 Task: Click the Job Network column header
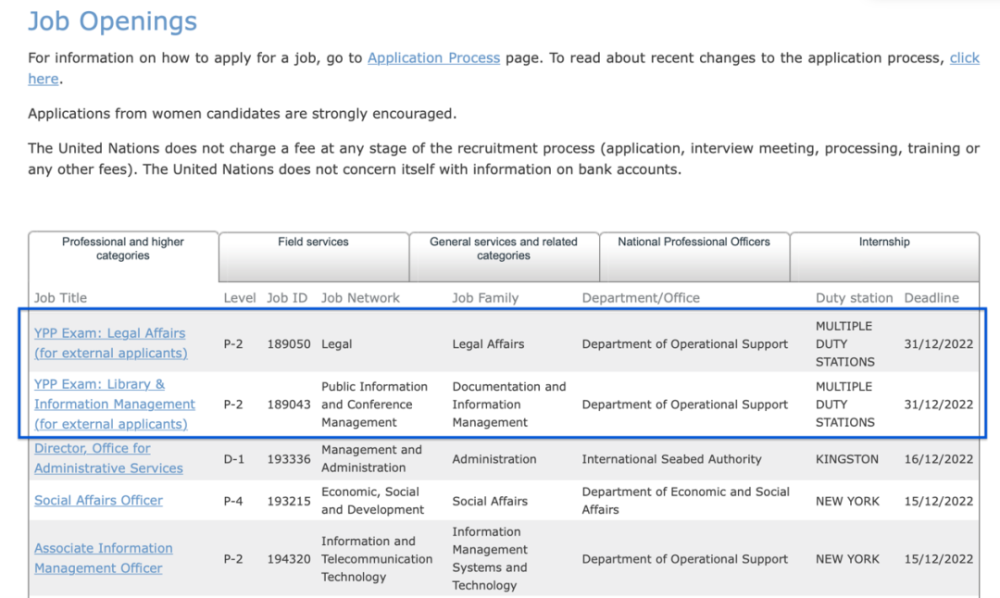pos(360,298)
